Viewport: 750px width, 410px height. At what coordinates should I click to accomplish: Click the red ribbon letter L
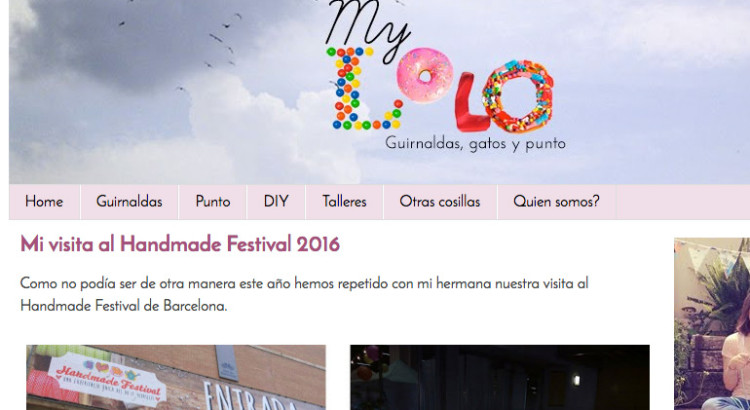click(470, 102)
